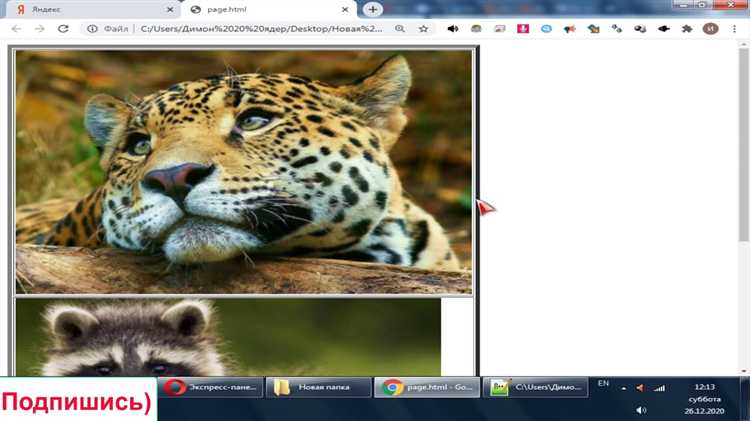Open the network signal tray icon

(660, 388)
